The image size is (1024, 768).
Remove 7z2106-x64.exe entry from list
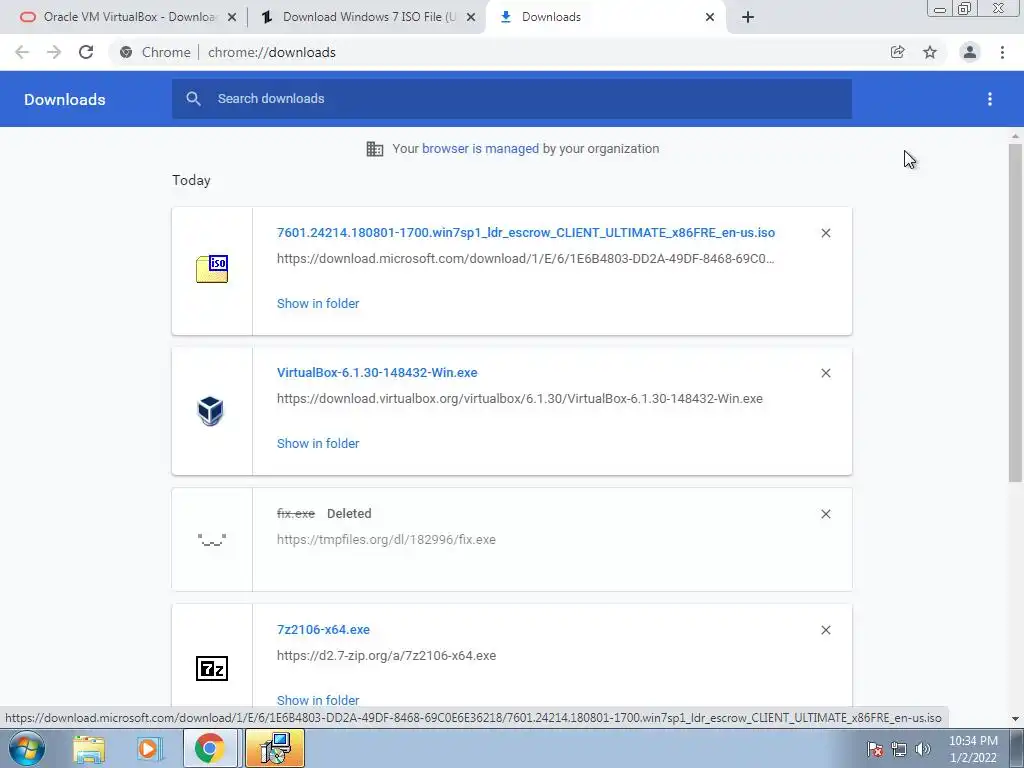point(826,630)
